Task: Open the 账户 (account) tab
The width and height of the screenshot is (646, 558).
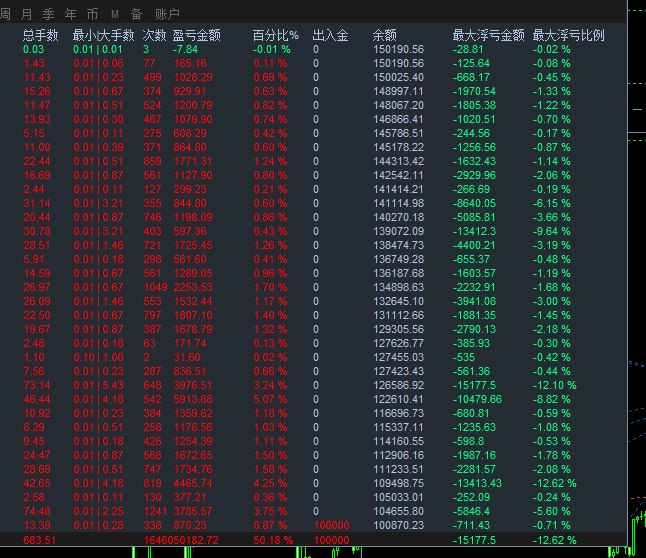Action: 167,14
